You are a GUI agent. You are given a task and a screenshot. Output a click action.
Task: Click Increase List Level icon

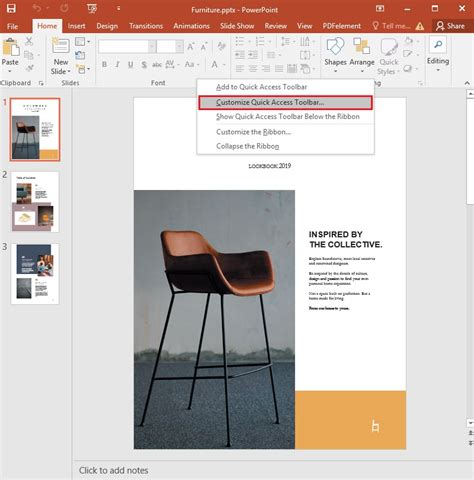point(253,55)
